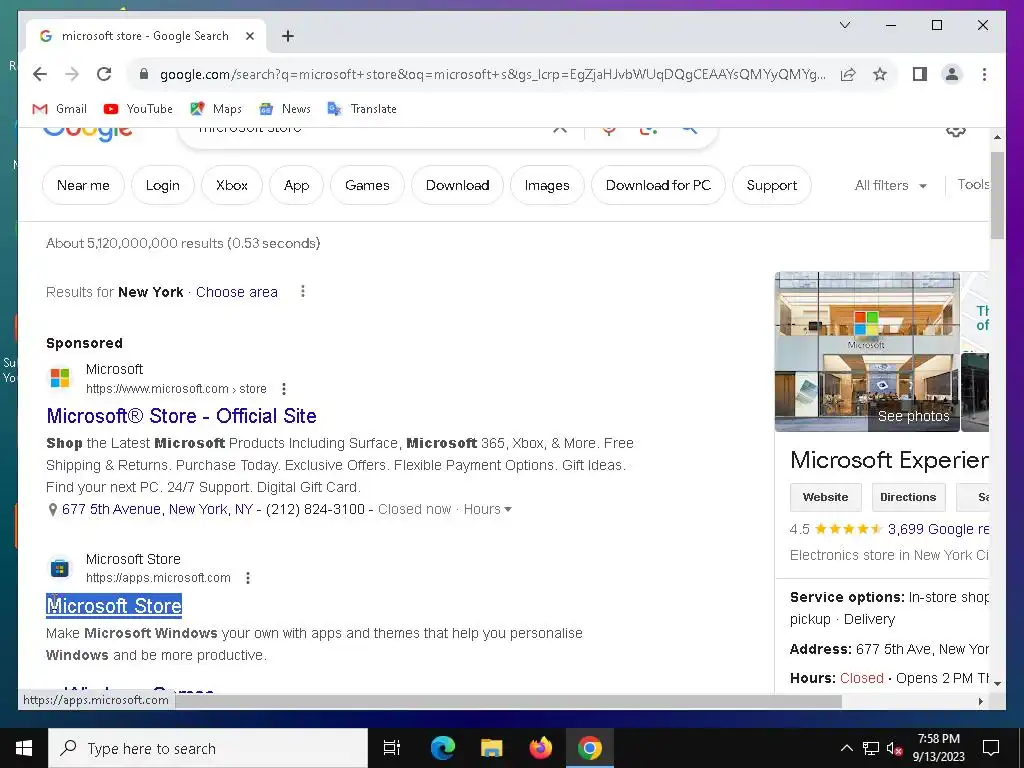Open the apps.microsoft.com result's three-dot menu

coord(248,578)
